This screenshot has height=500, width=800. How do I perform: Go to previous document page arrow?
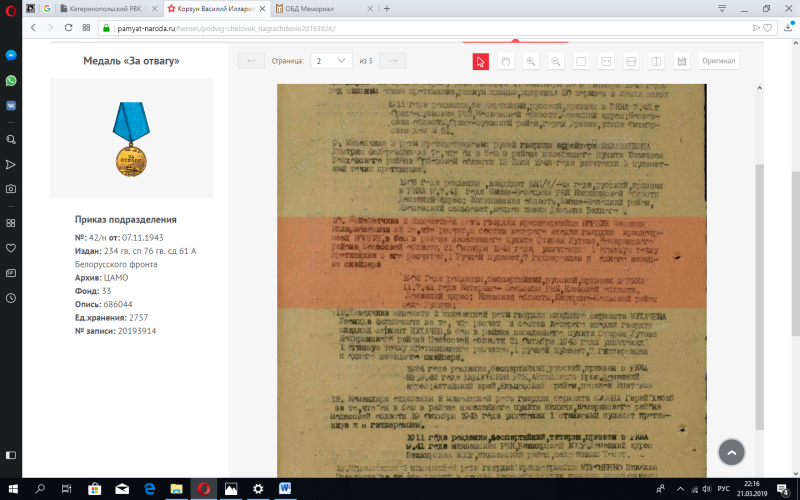click(251, 61)
